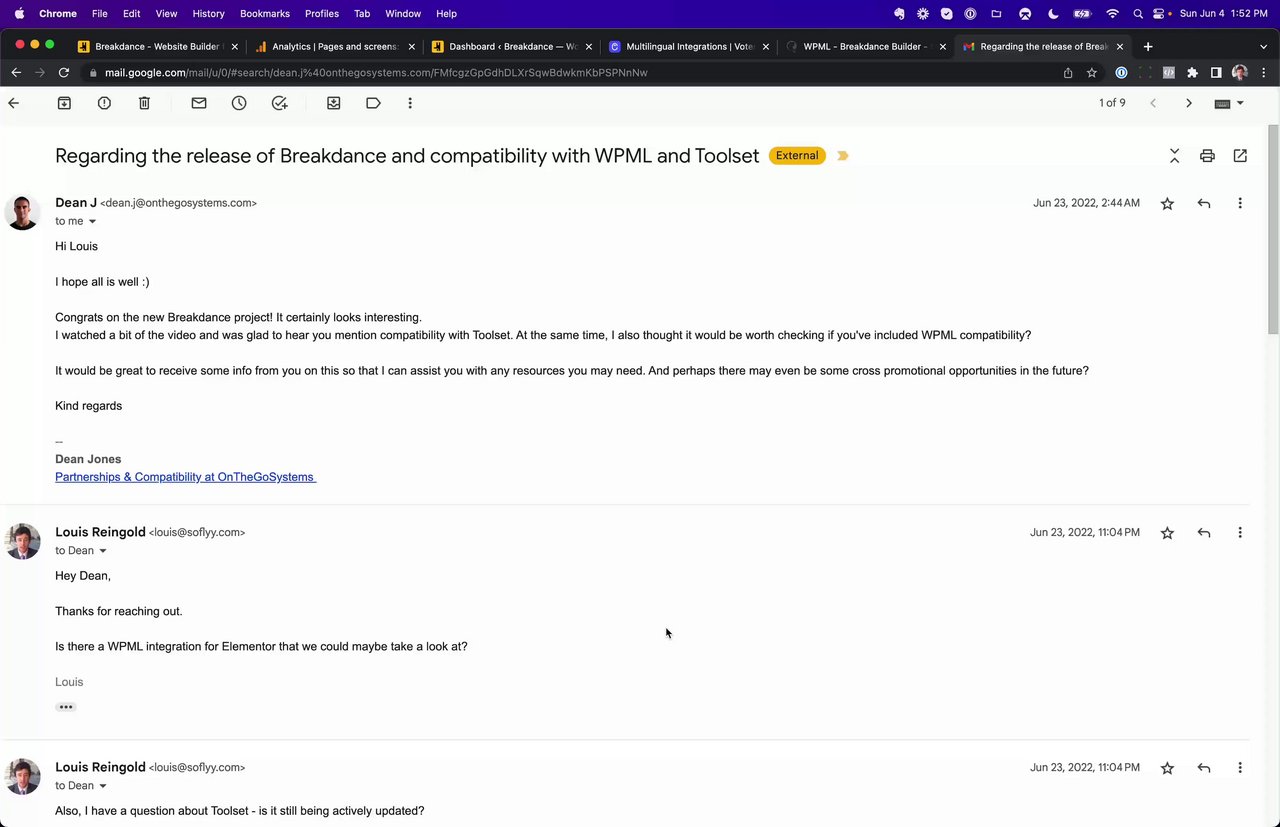Go to the older conversation arrow
Screen dimensions: 1280x827
[x=1189, y=103]
